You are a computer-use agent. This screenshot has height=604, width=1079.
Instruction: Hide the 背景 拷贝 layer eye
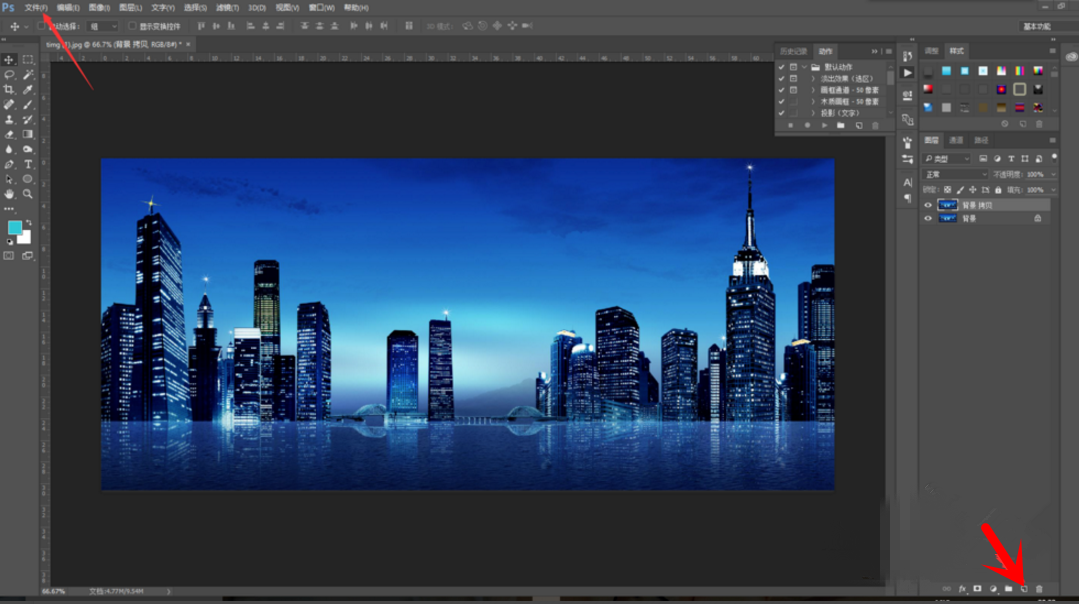(928, 205)
